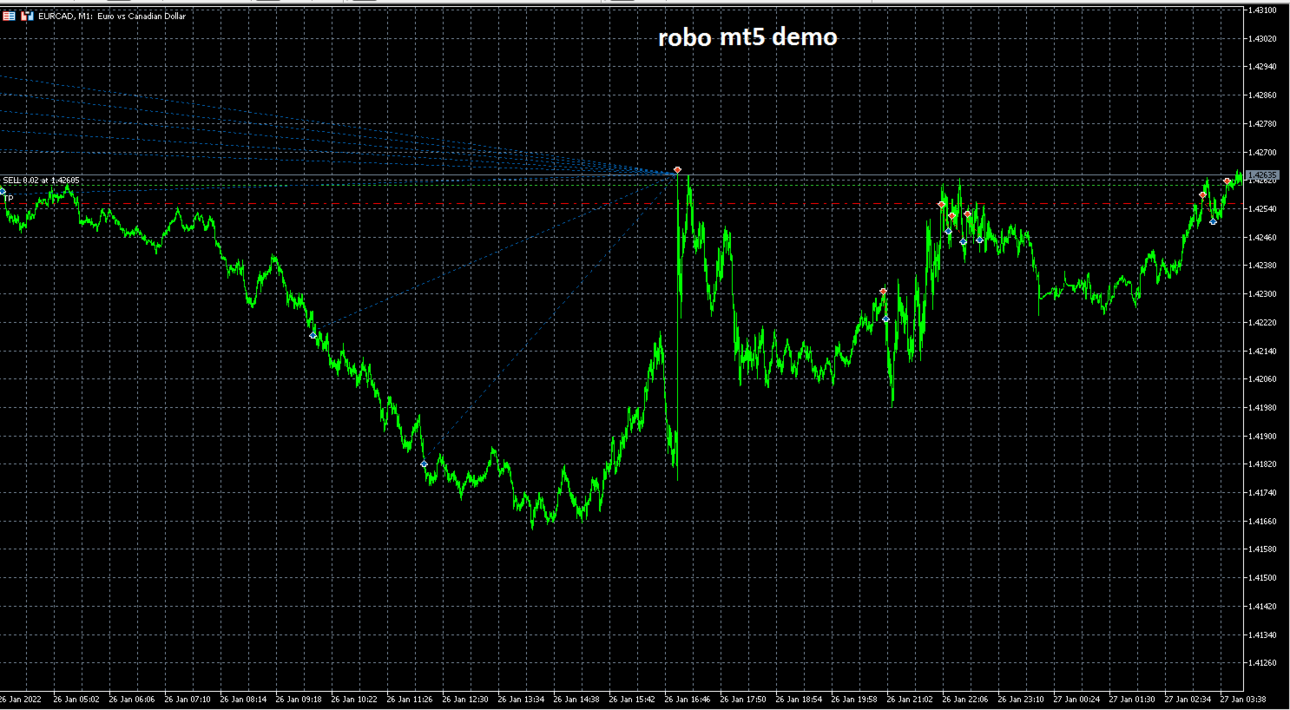
Task: Click the TP level label
Action: coord(9,199)
